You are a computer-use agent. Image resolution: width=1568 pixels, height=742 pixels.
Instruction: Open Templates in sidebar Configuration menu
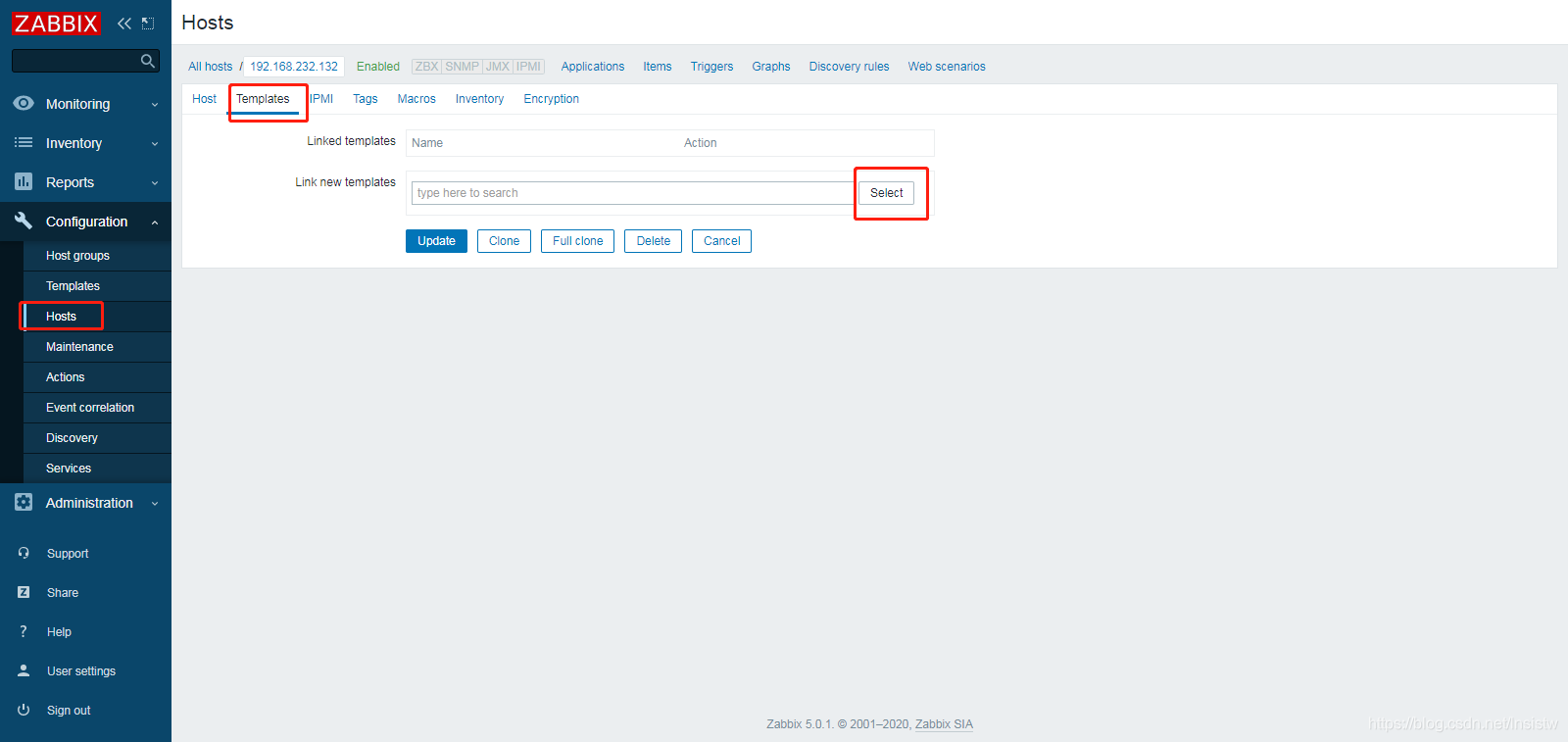click(x=73, y=285)
